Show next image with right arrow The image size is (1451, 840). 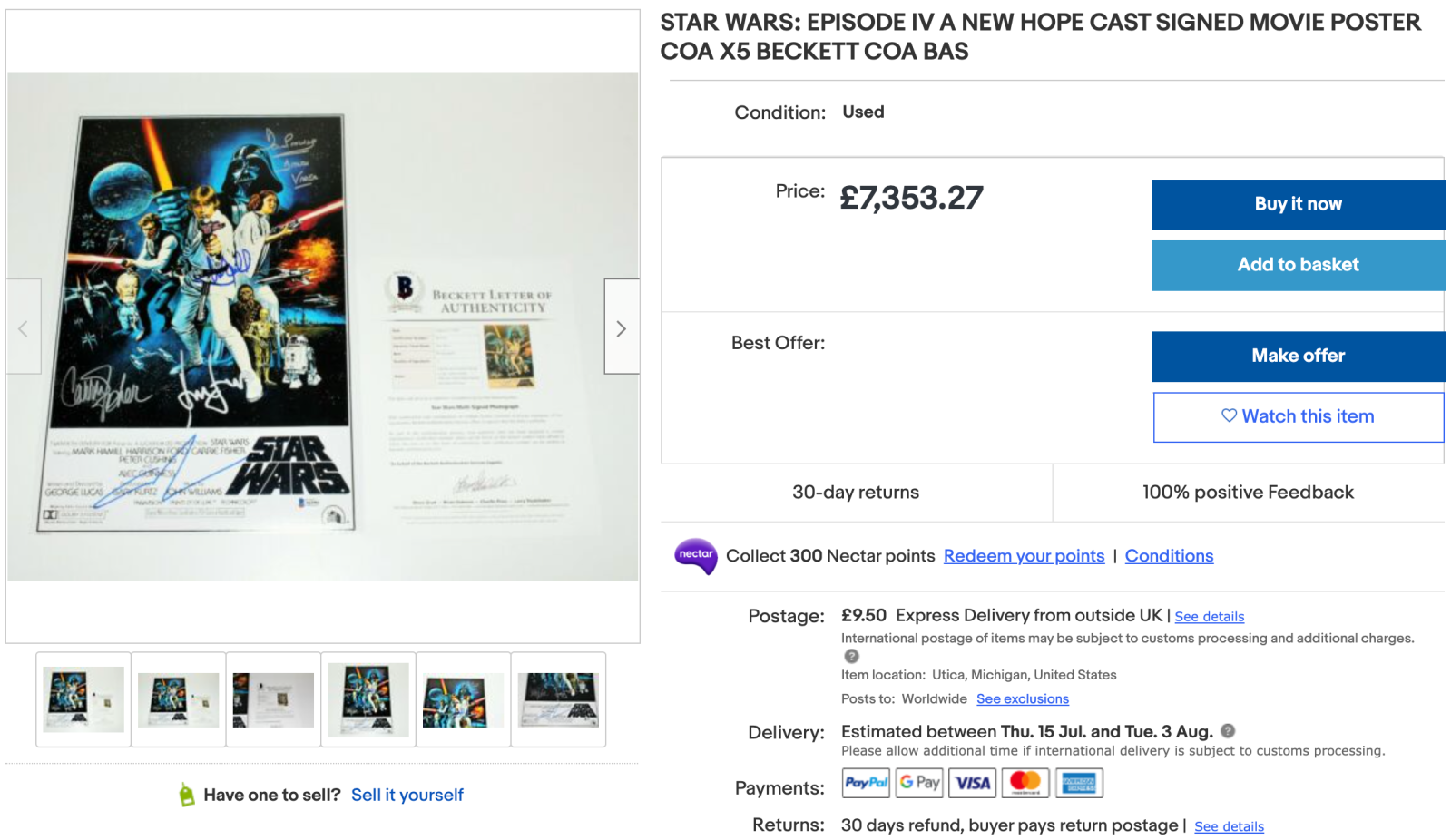[622, 327]
